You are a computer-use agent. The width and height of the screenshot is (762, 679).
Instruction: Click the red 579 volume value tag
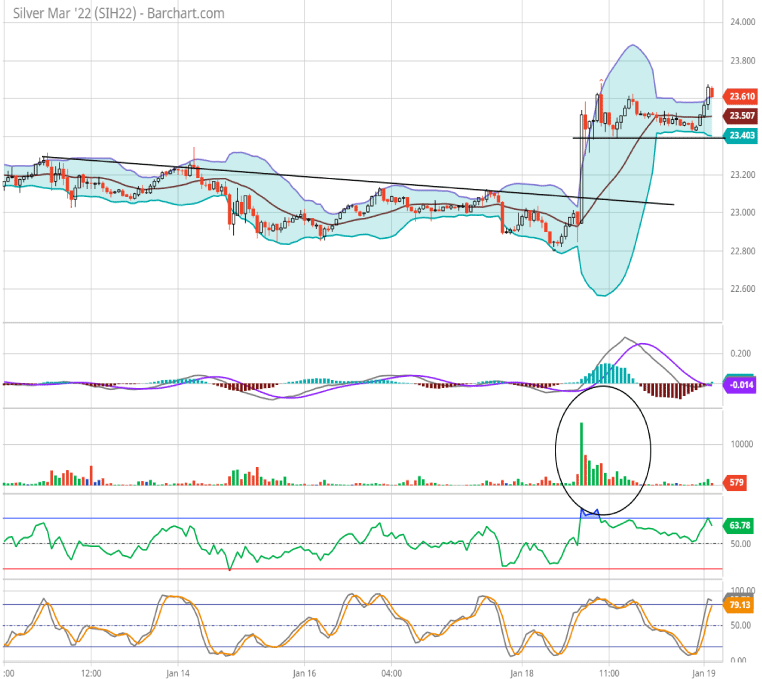tap(735, 484)
